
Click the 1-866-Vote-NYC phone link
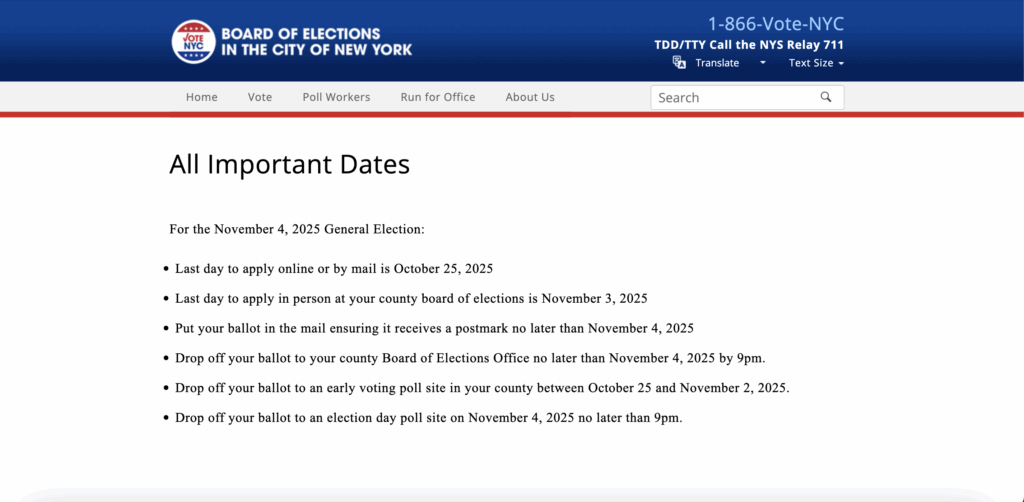tap(775, 24)
